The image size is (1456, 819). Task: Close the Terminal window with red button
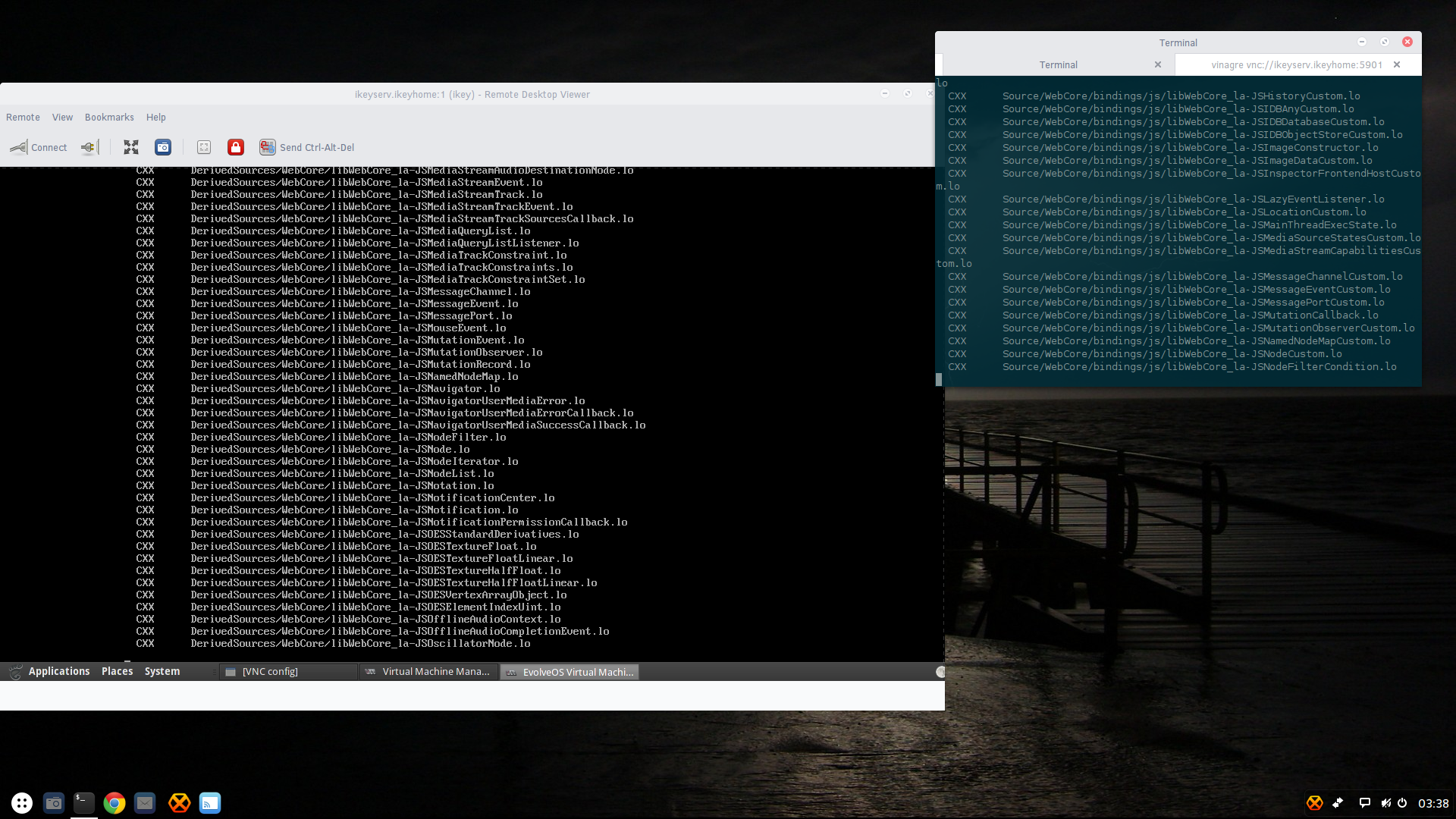tap(1407, 42)
